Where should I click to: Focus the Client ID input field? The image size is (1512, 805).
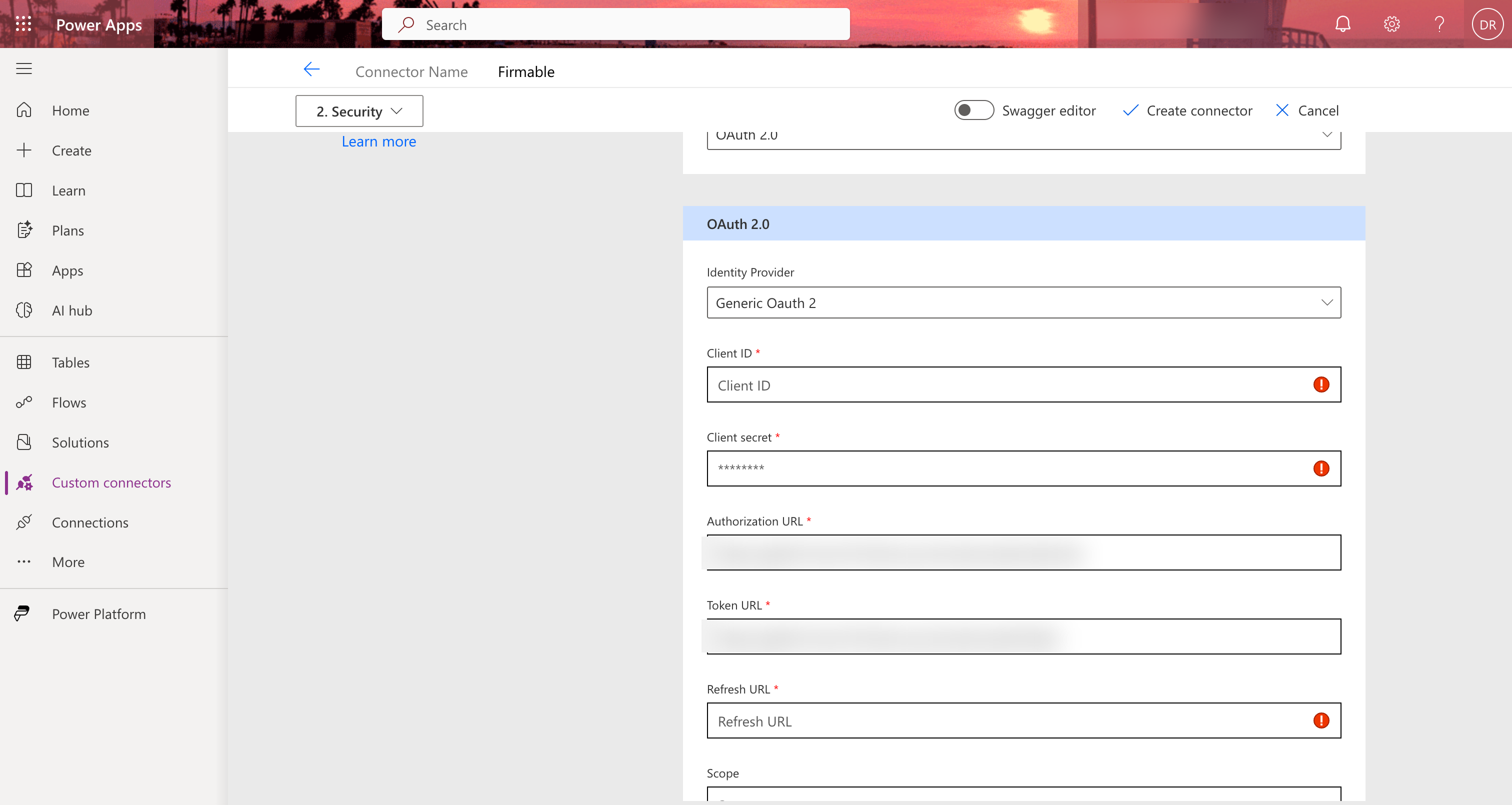pyautogui.click(x=1023, y=384)
